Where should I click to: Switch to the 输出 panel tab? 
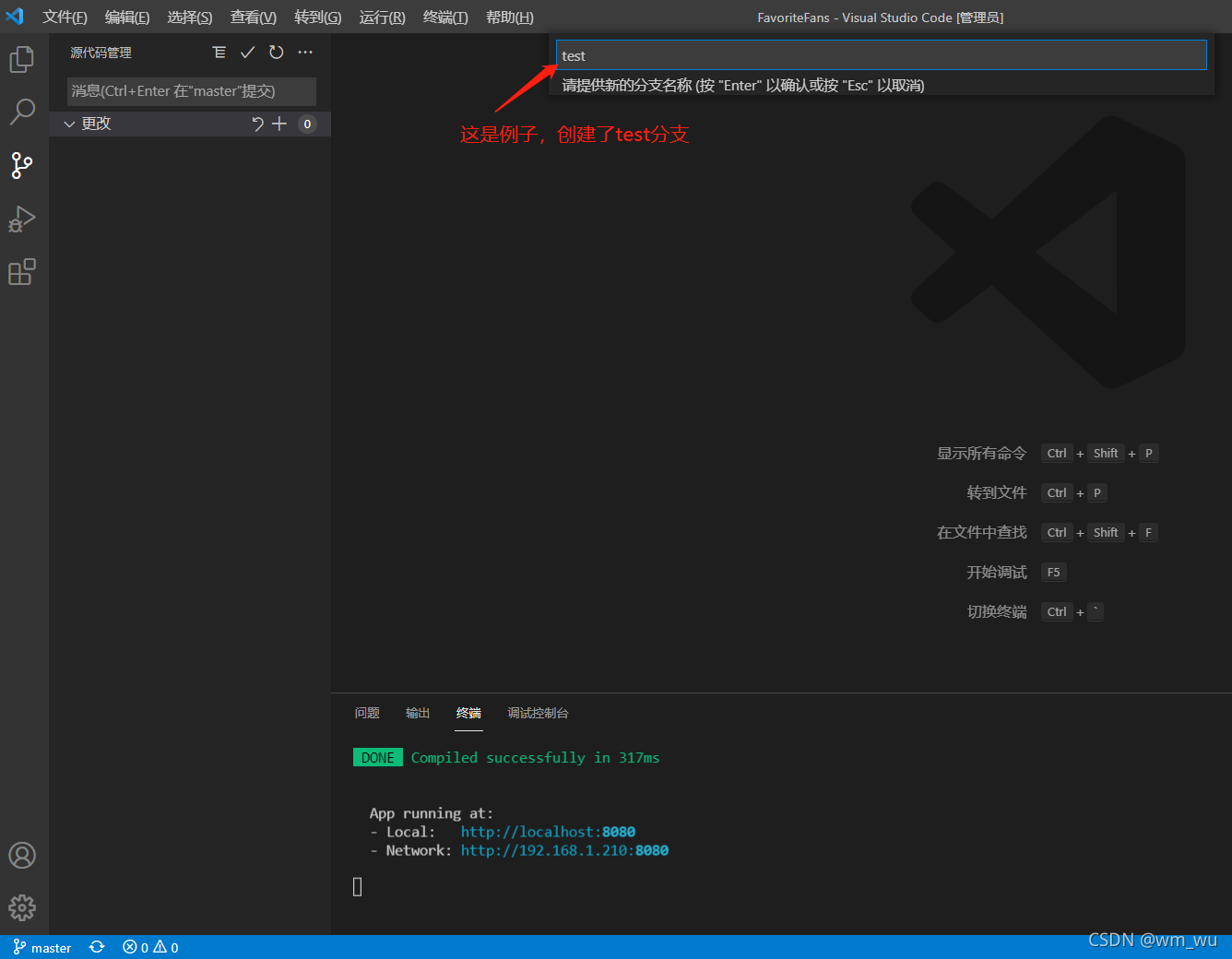point(418,713)
